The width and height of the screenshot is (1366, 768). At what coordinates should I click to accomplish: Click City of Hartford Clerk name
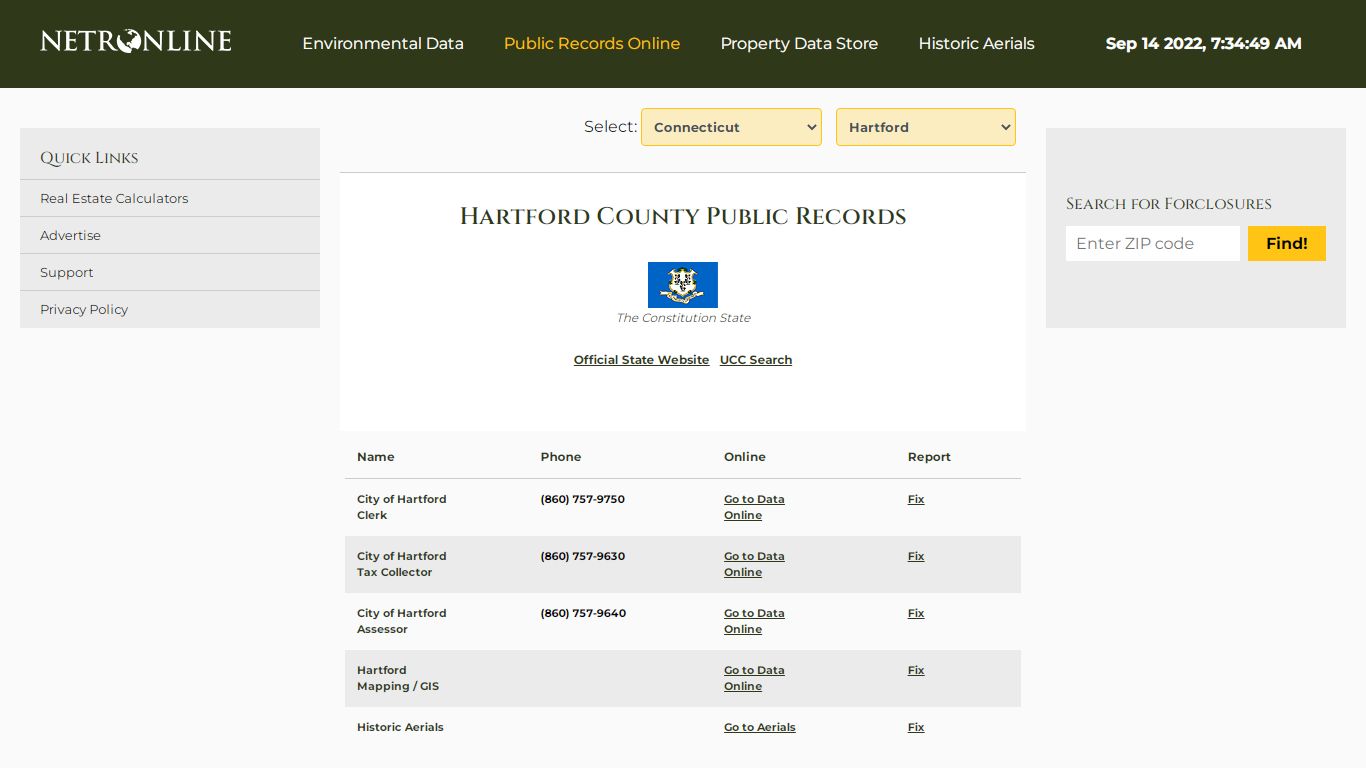point(402,507)
